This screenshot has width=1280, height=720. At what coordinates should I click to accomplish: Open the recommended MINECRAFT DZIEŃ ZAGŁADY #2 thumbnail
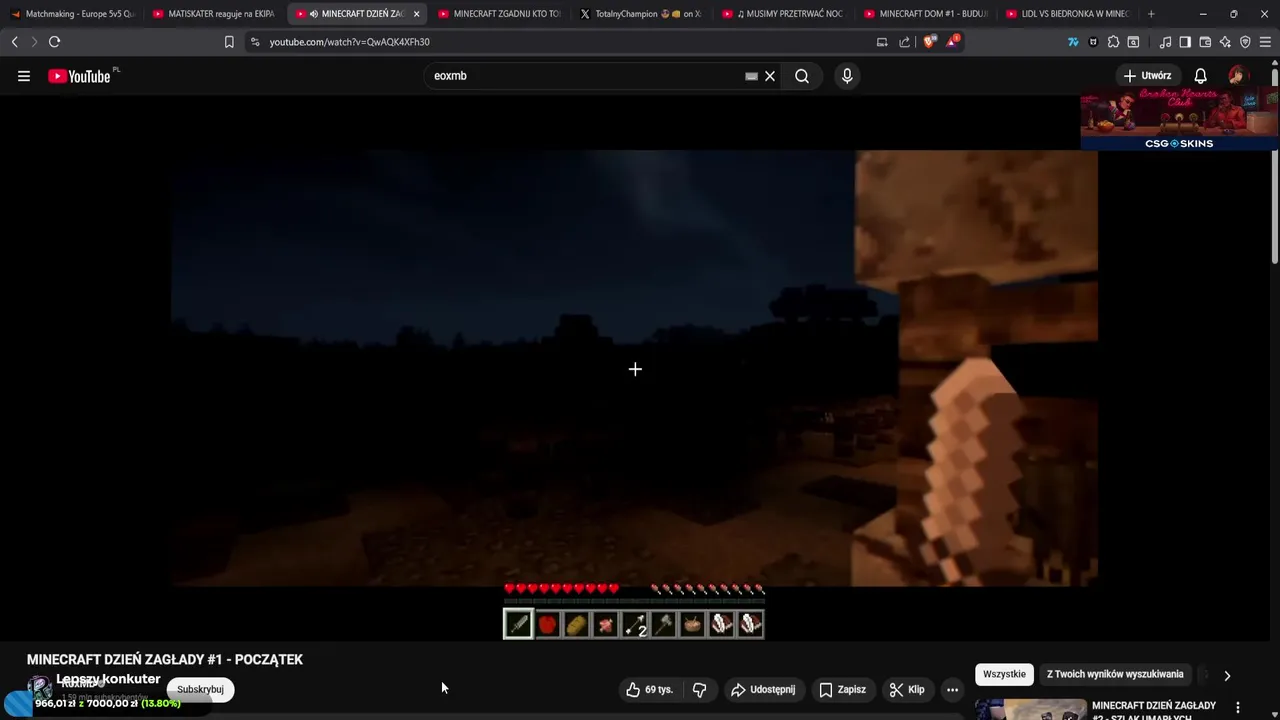(x=1030, y=709)
